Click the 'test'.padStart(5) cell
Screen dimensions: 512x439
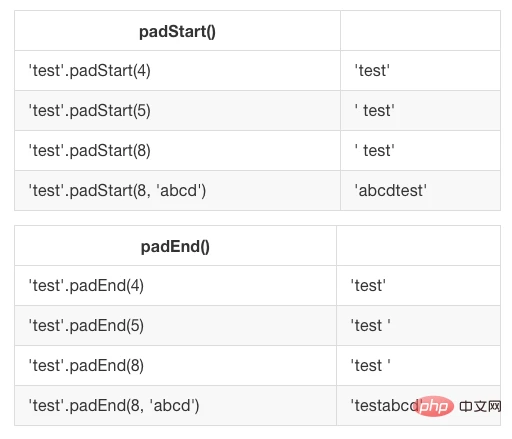177,111
